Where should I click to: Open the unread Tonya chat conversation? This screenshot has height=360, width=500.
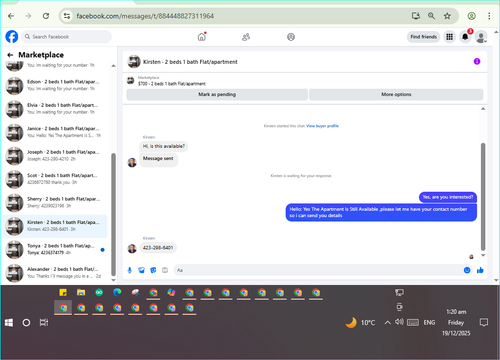click(55, 249)
